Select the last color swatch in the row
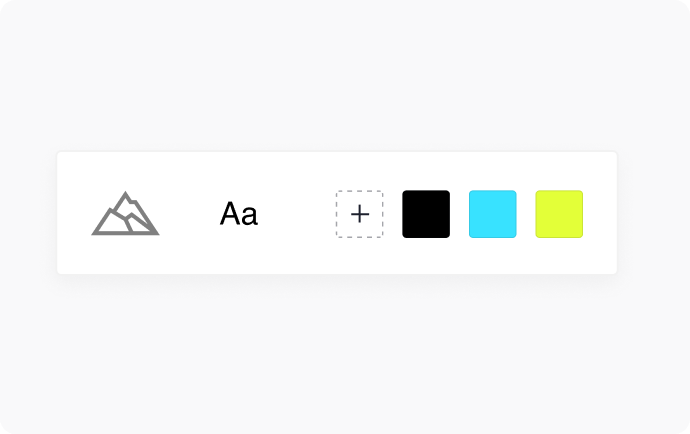Viewport: 690px width, 434px height. (x=559, y=214)
